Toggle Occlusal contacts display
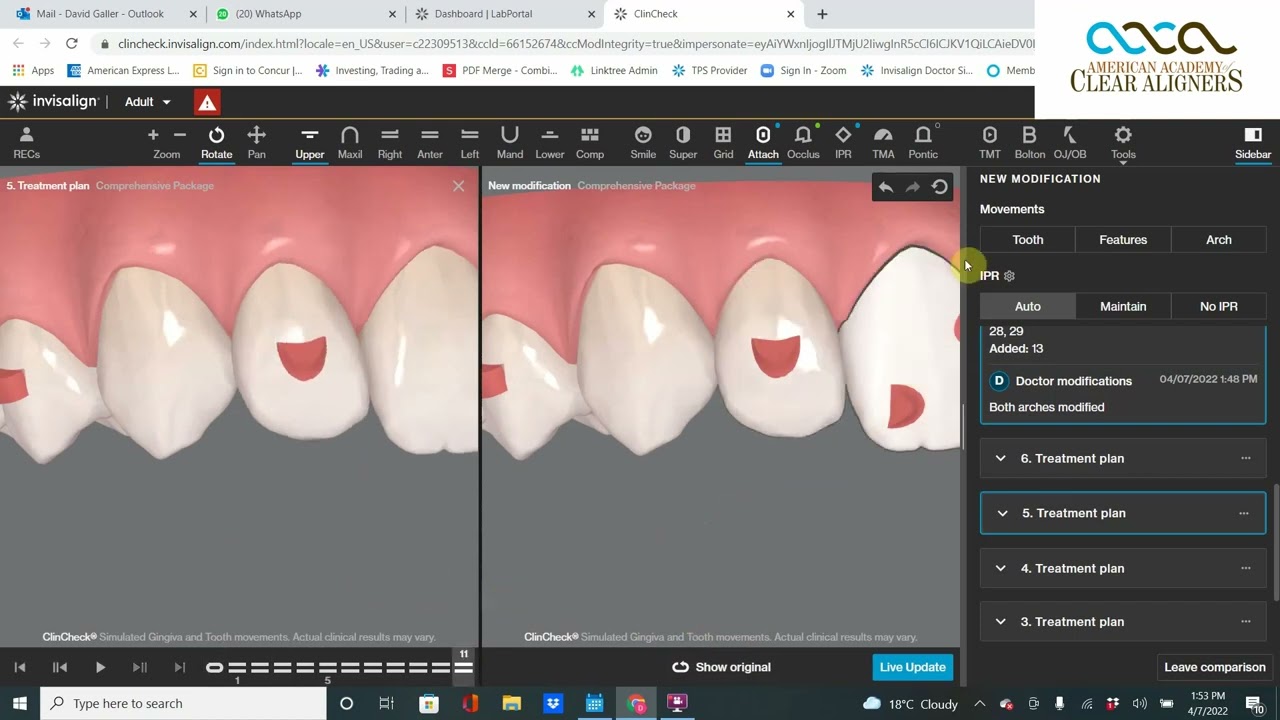1280x720 pixels. coord(803,142)
